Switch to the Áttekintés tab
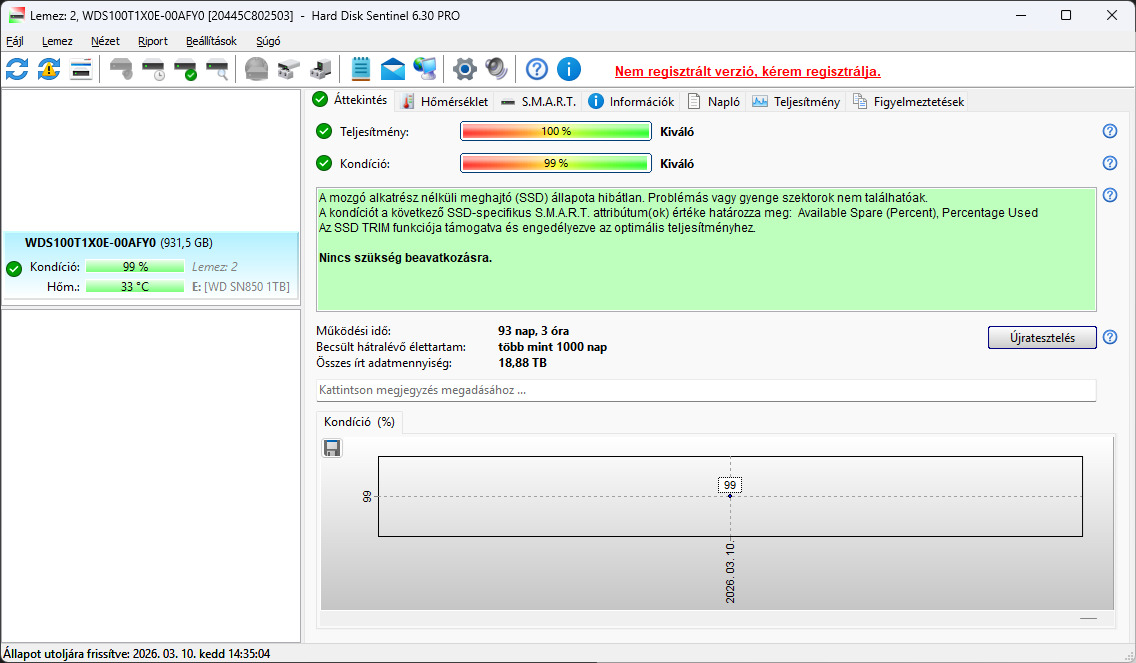The width and height of the screenshot is (1136, 663). (x=351, y=100)
